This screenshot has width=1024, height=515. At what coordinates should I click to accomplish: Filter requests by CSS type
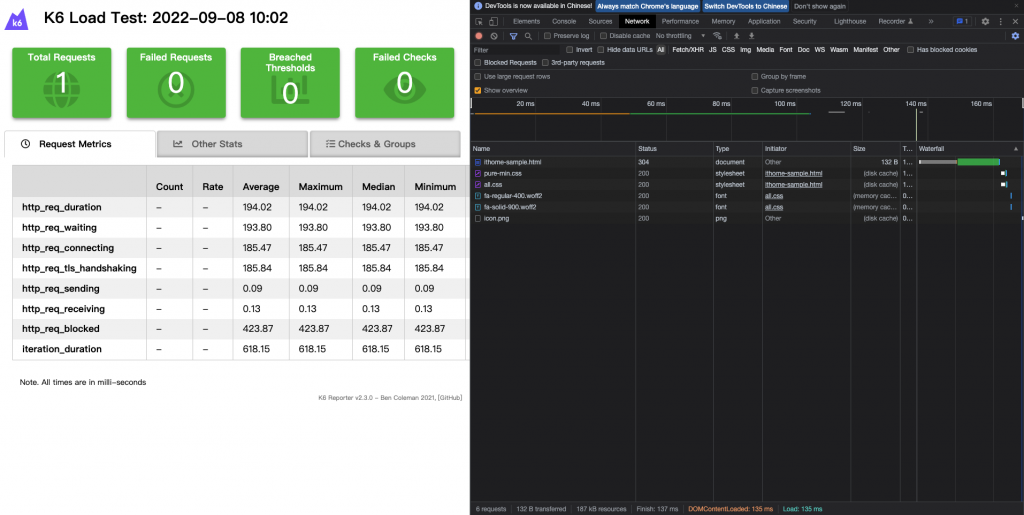click(728, 50)
